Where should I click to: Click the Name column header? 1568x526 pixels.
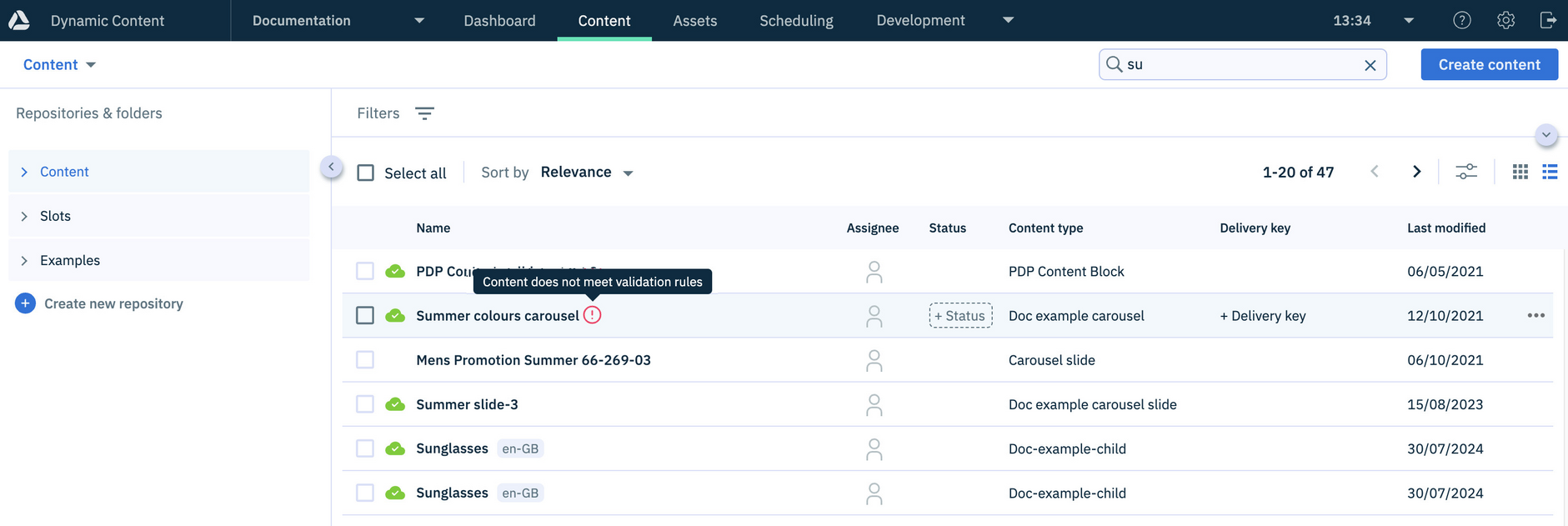tap(433, 228)
